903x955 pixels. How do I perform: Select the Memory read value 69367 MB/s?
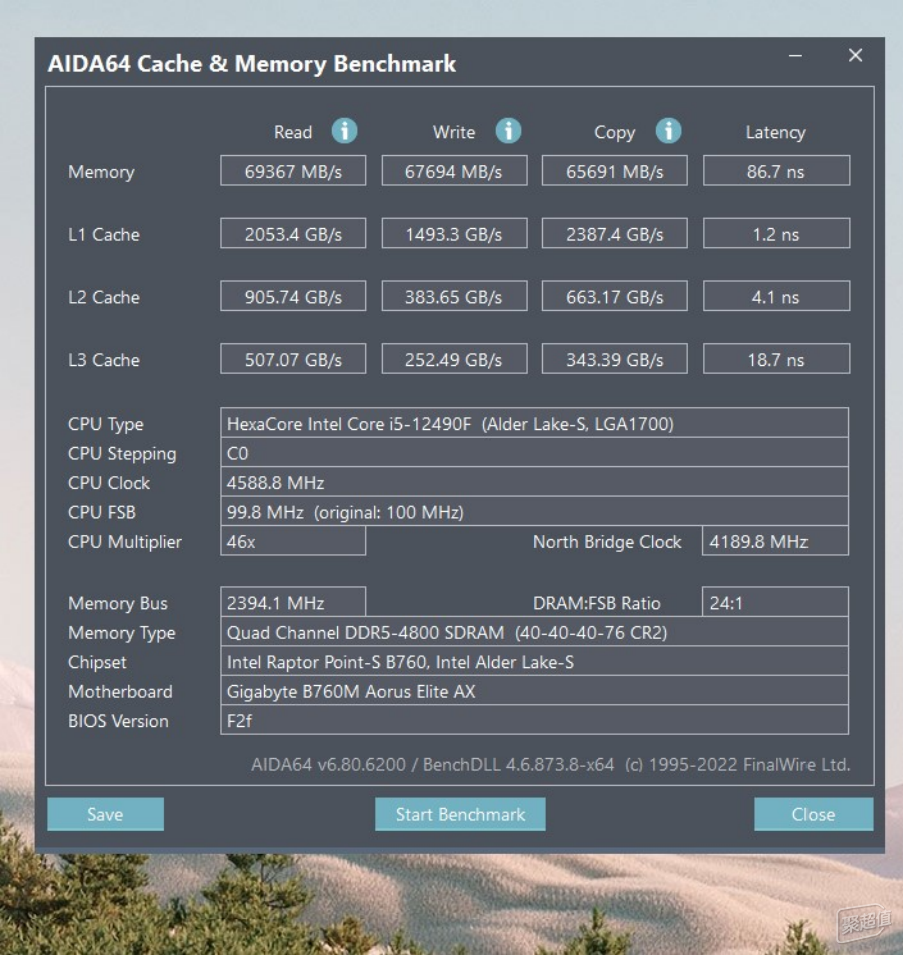tap(293, 171)
